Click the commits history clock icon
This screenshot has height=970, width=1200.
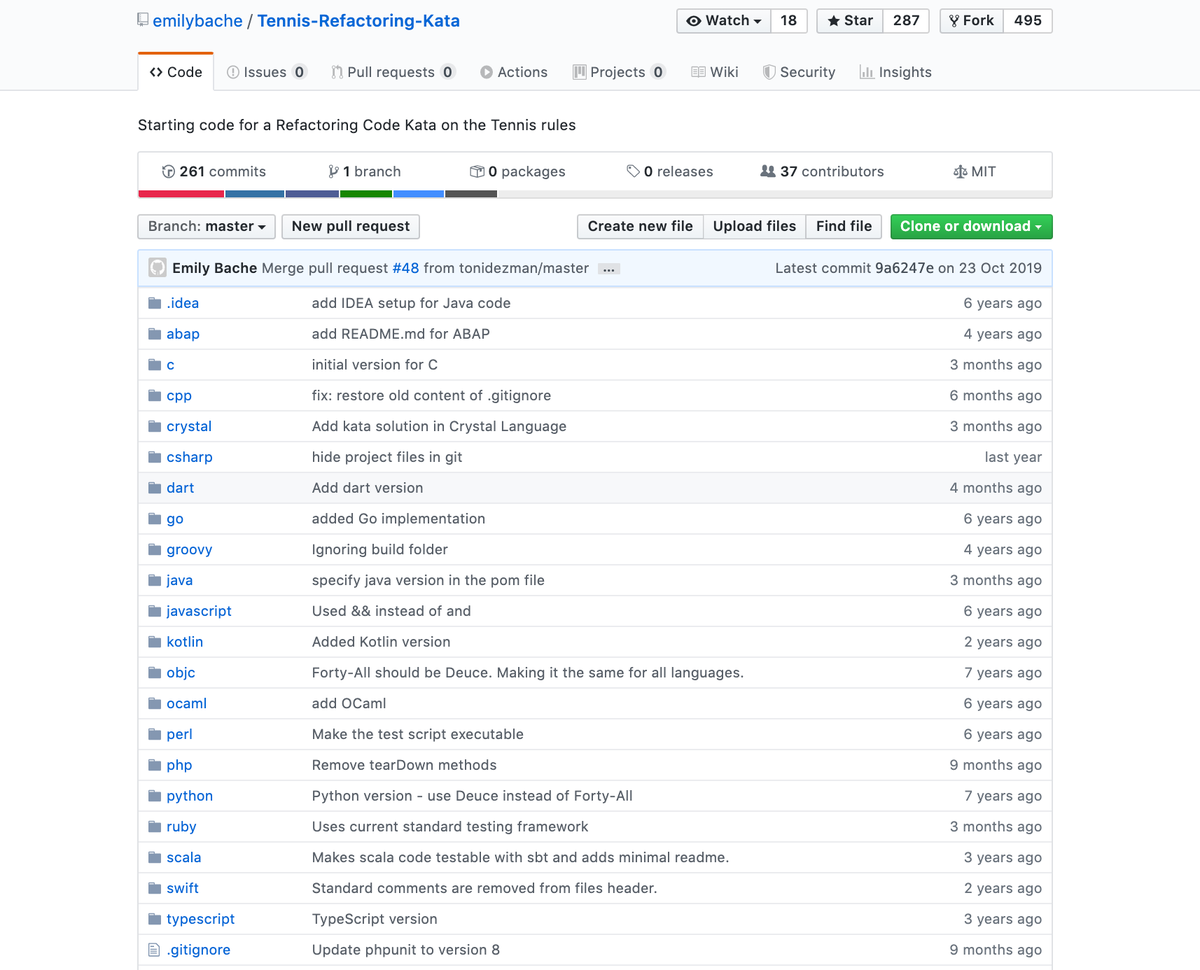point(168,172)
